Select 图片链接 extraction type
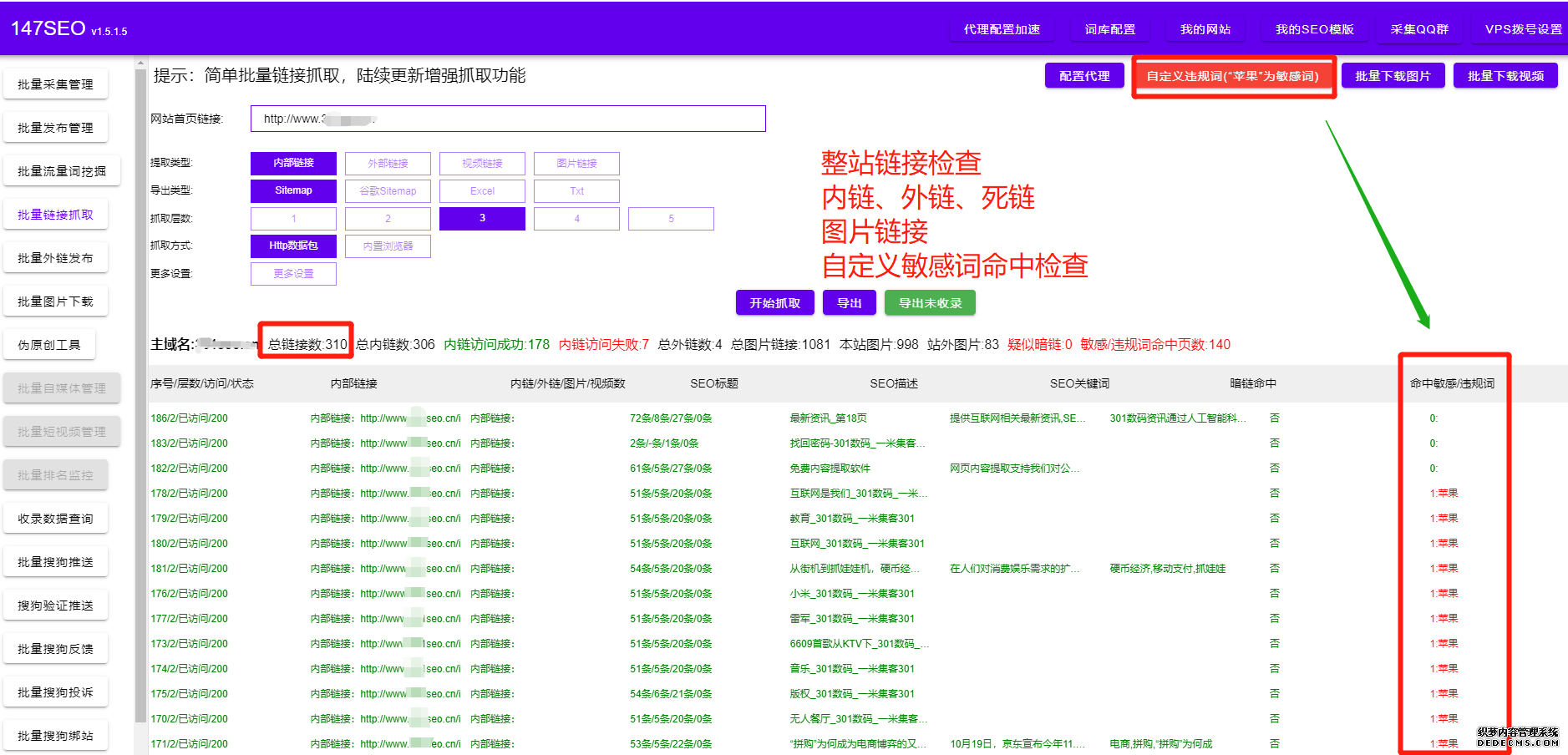The width and height of the screenshot is (1568, 755). point(576,163)
